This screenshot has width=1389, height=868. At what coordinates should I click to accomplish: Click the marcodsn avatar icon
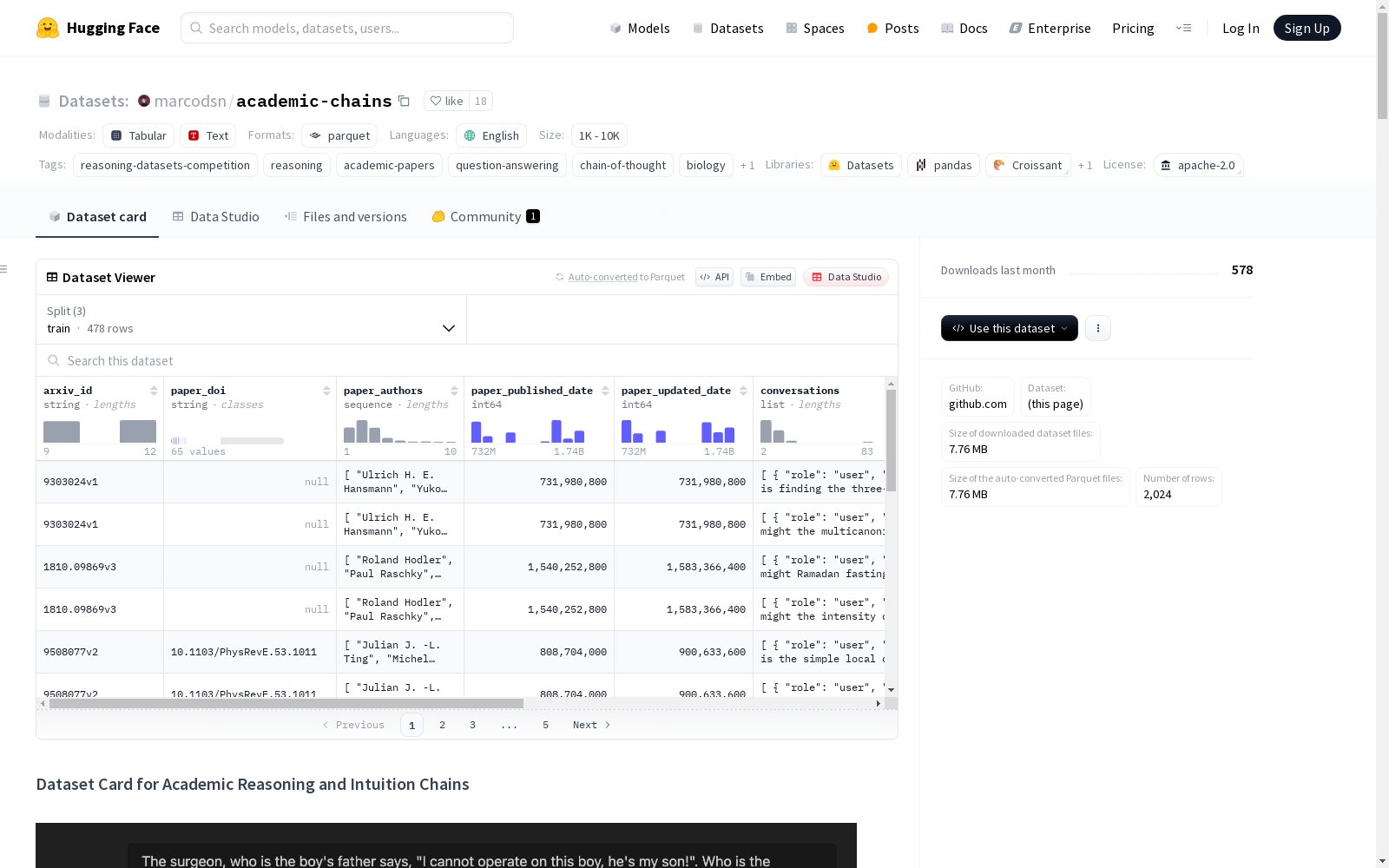144,101
